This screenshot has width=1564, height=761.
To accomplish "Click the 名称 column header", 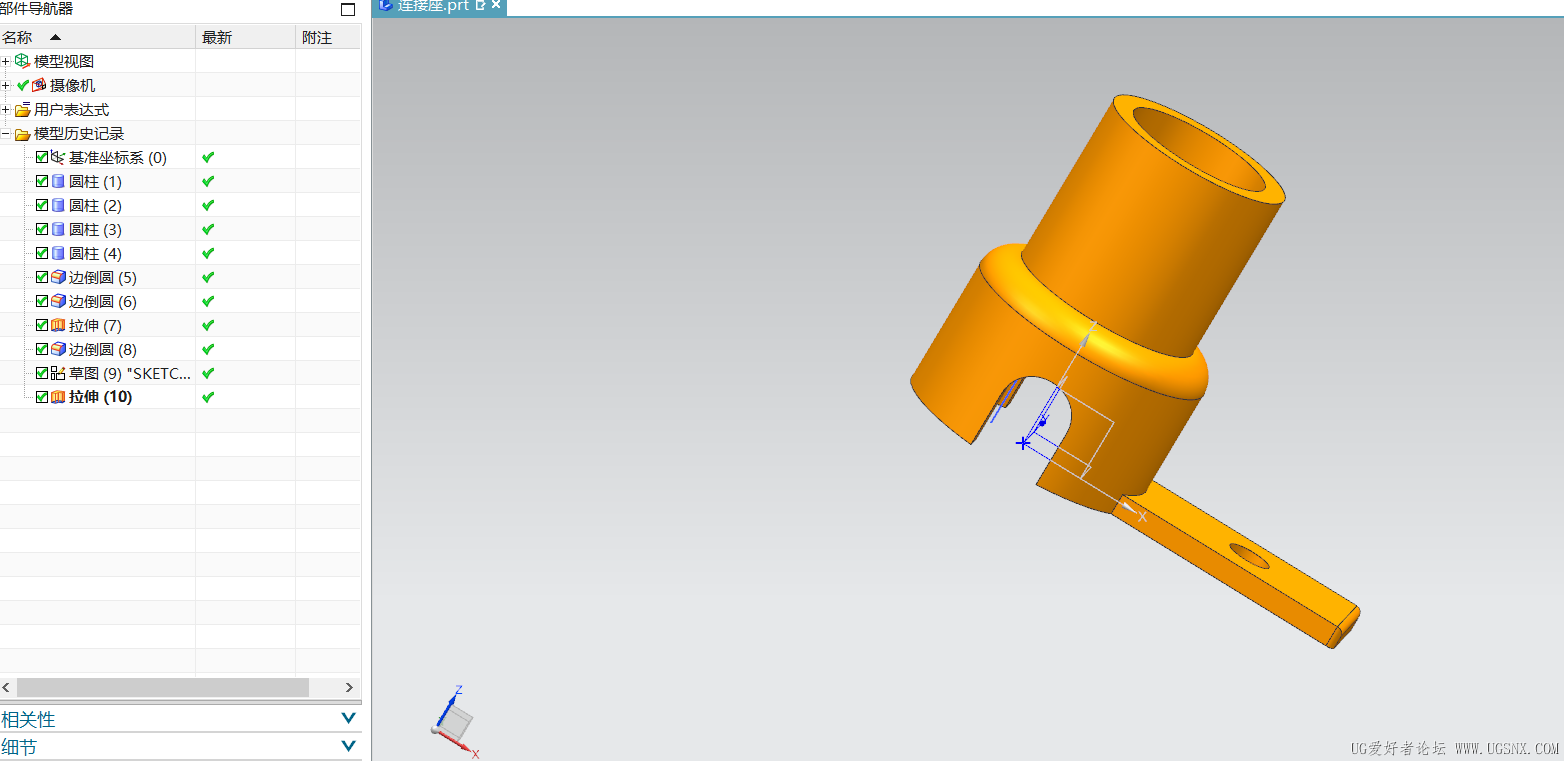I will [x=98, y=37].
